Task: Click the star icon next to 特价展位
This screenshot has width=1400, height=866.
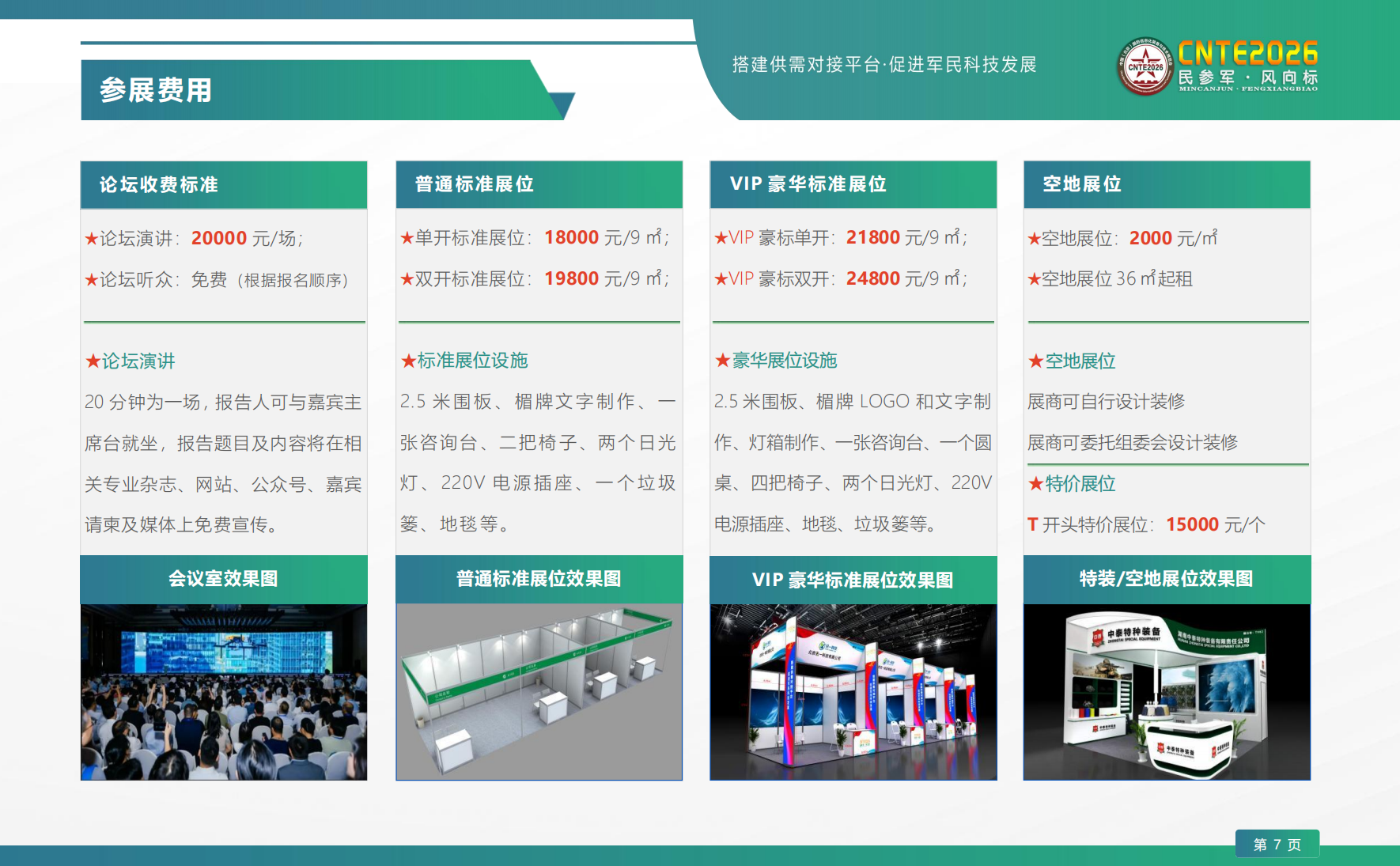Action: [1034, 484]
